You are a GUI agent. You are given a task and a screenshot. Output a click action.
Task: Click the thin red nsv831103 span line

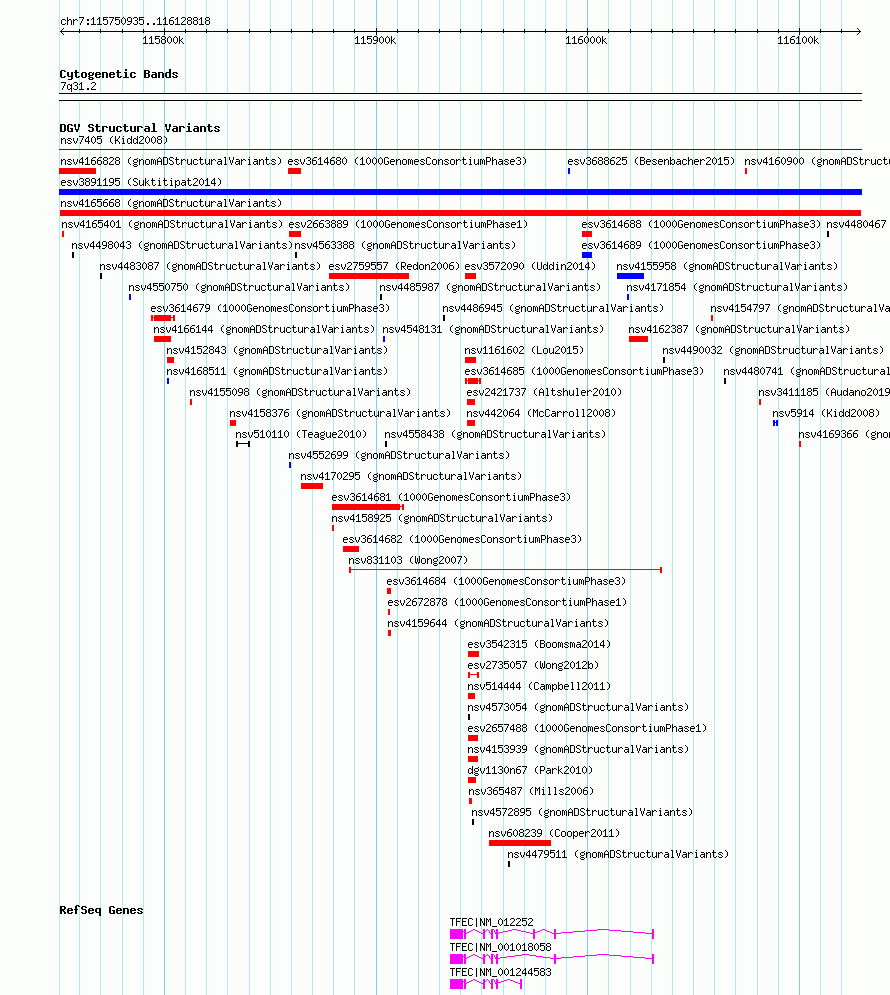coord(506,570)
